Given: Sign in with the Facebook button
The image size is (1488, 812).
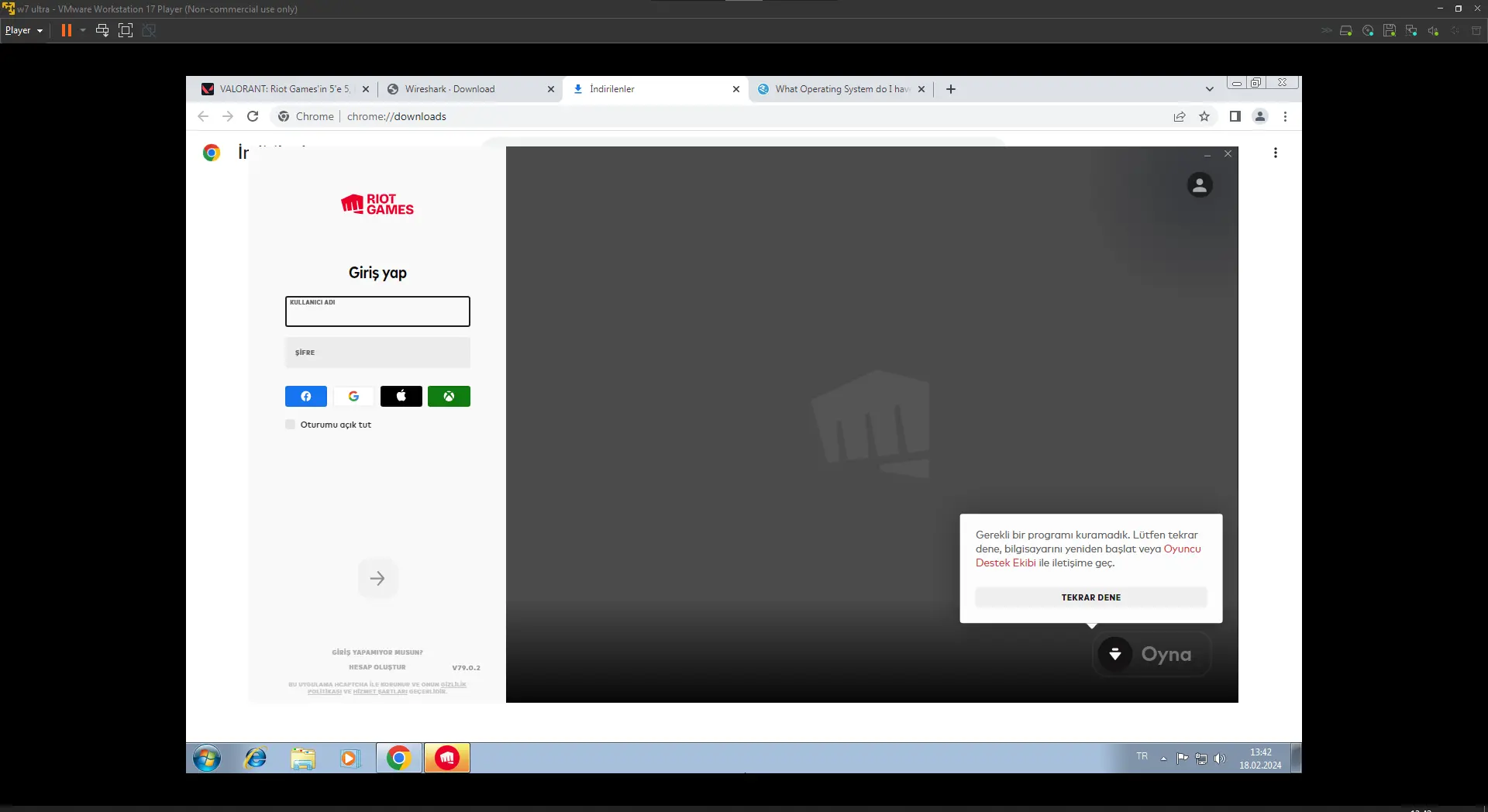Looking at the screenshot, I should point(306,396).
